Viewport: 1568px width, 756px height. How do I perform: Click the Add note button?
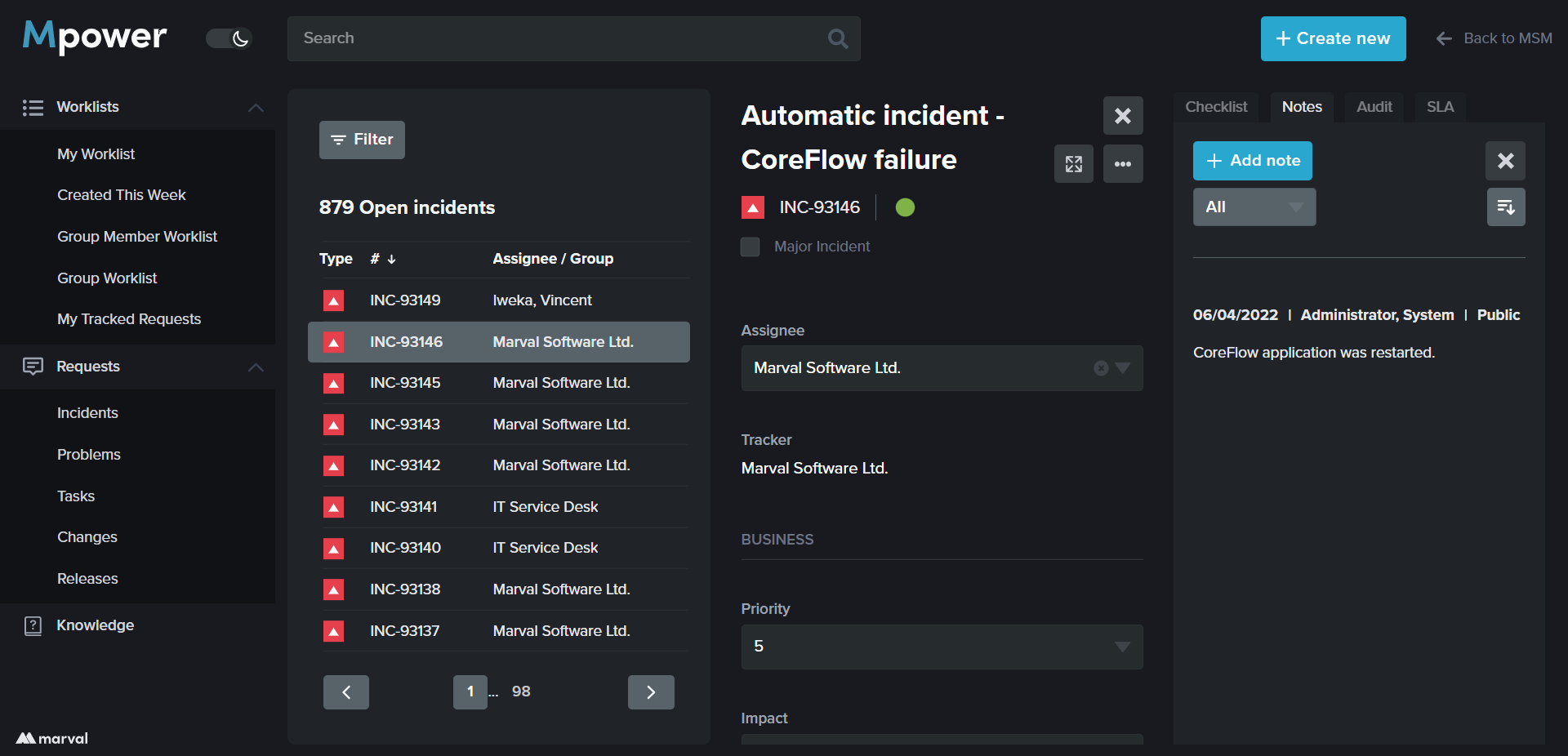coord(1252,161)
